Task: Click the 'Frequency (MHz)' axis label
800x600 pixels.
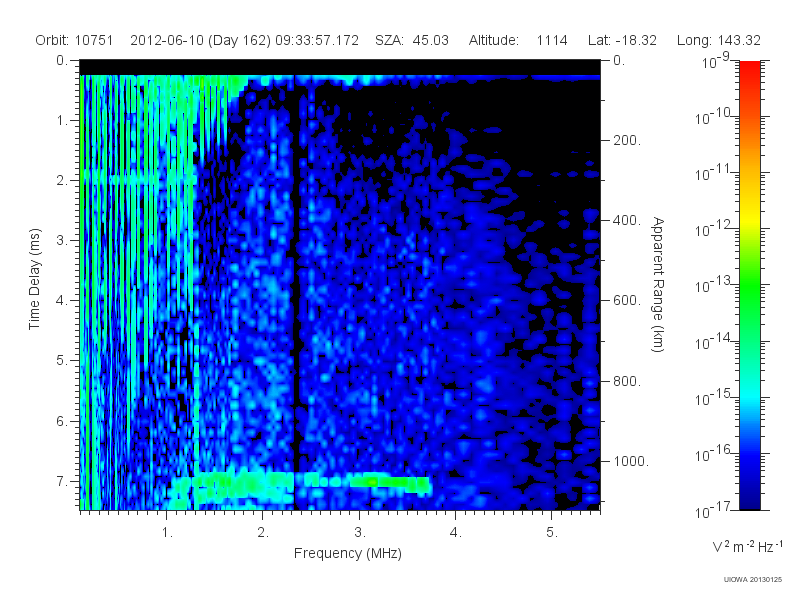Action: pyautogui.click(x=348, y=554)
